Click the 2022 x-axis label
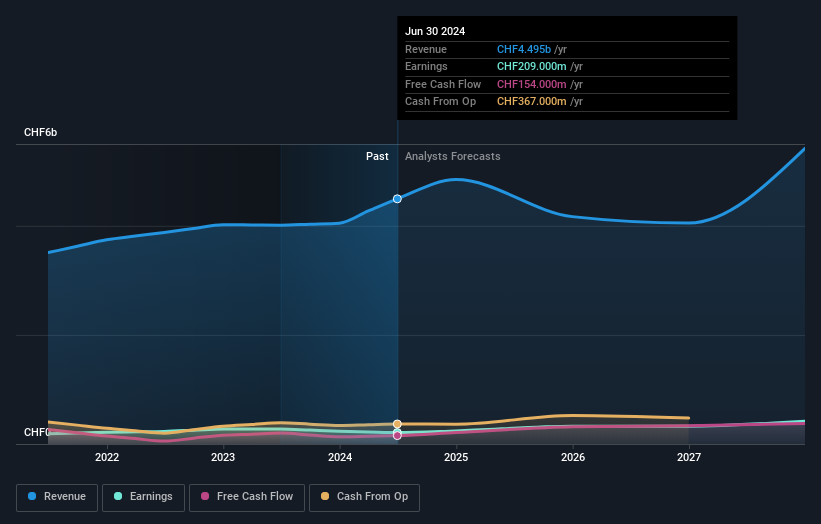Screen dimensions: 821x524 (107, 458)
